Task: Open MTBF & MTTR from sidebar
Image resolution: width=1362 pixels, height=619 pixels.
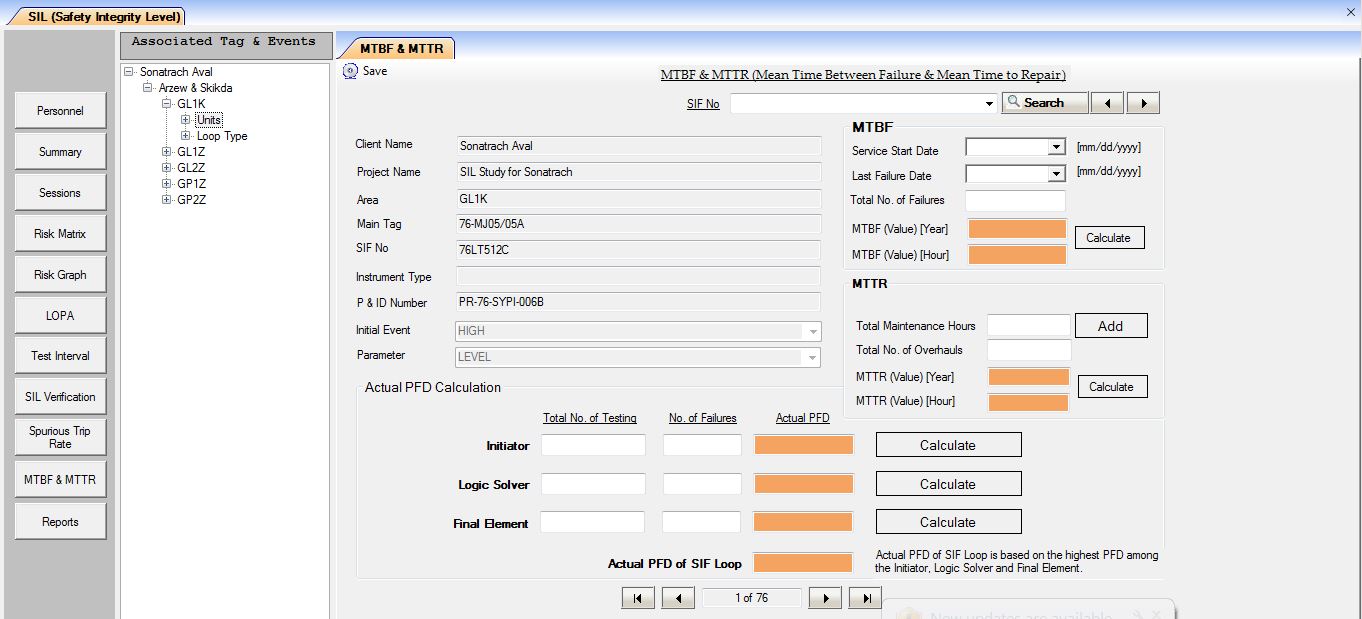Action: [60, 480]
